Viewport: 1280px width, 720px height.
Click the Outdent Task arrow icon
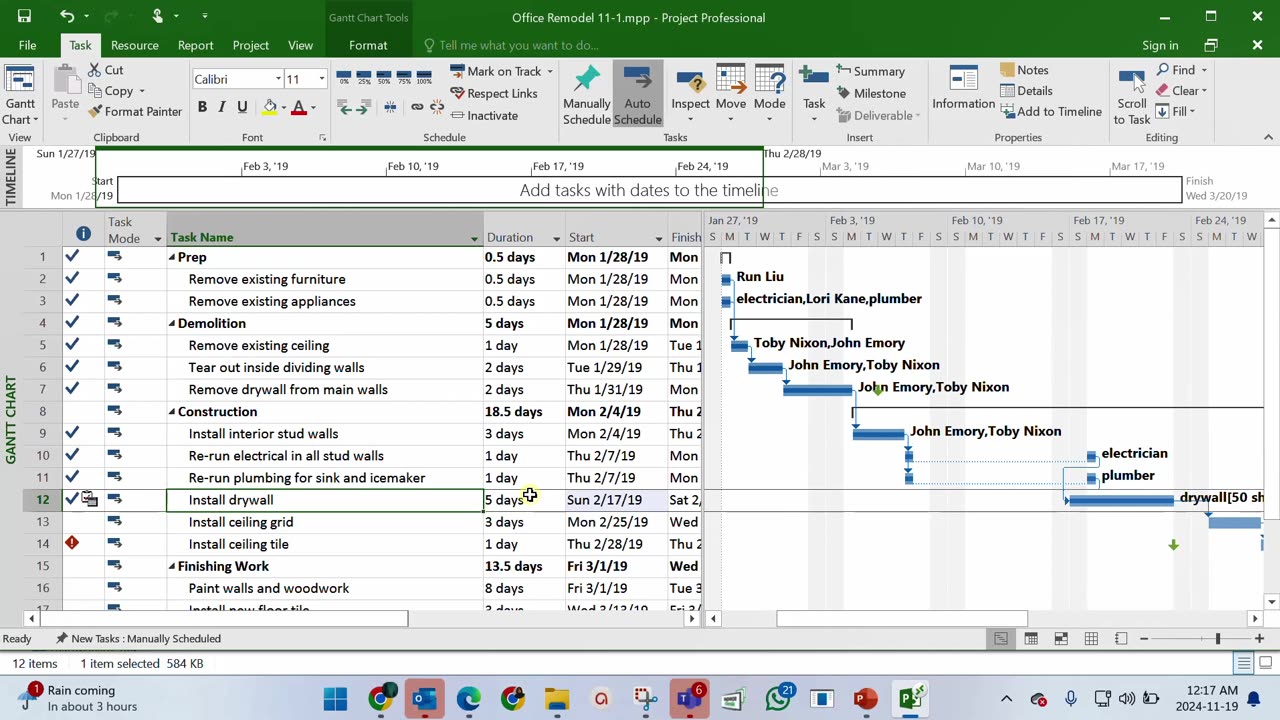[346, 108]
